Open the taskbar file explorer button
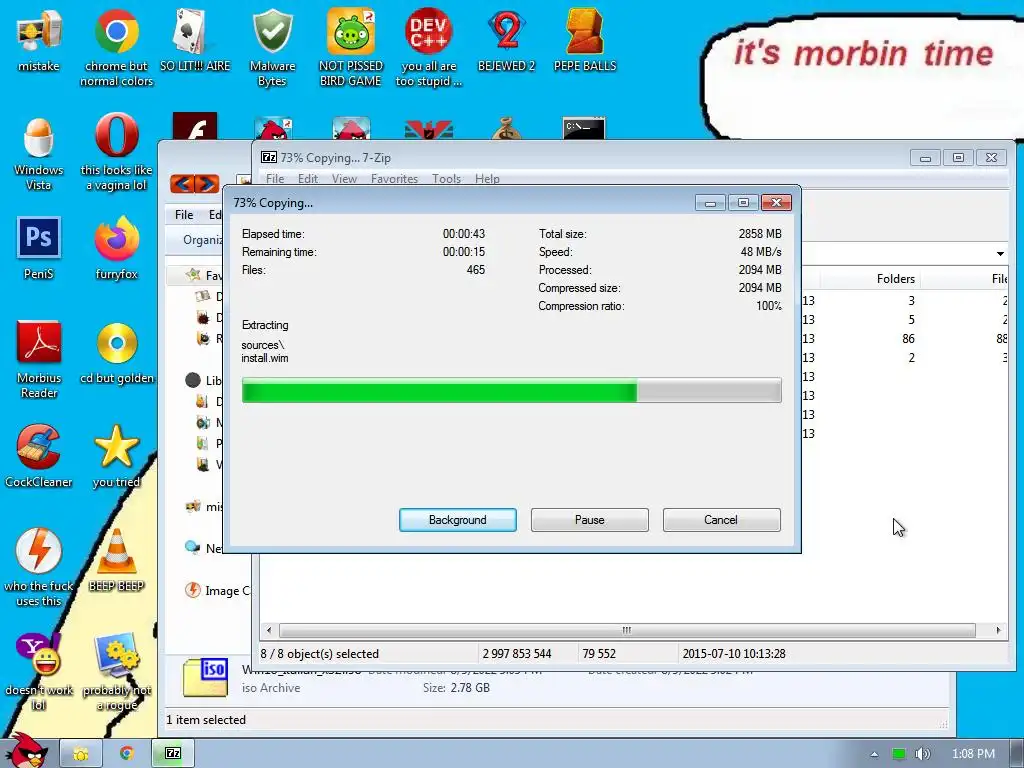Image resolution: width=1024 pixels, height=768 pixels. 81,754
